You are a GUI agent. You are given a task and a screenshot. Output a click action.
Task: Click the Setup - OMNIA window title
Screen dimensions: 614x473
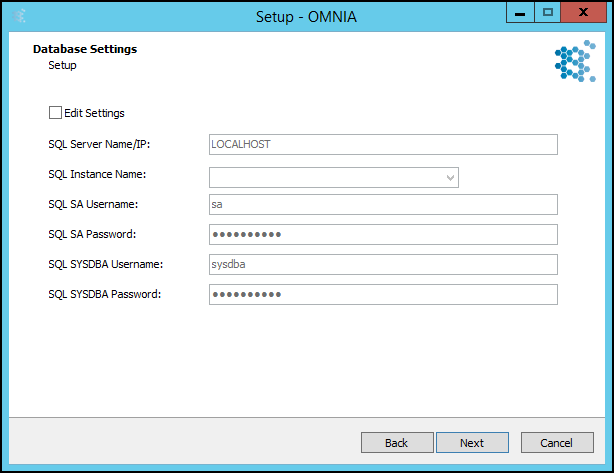pyautogui.click(x=306, y=16)
